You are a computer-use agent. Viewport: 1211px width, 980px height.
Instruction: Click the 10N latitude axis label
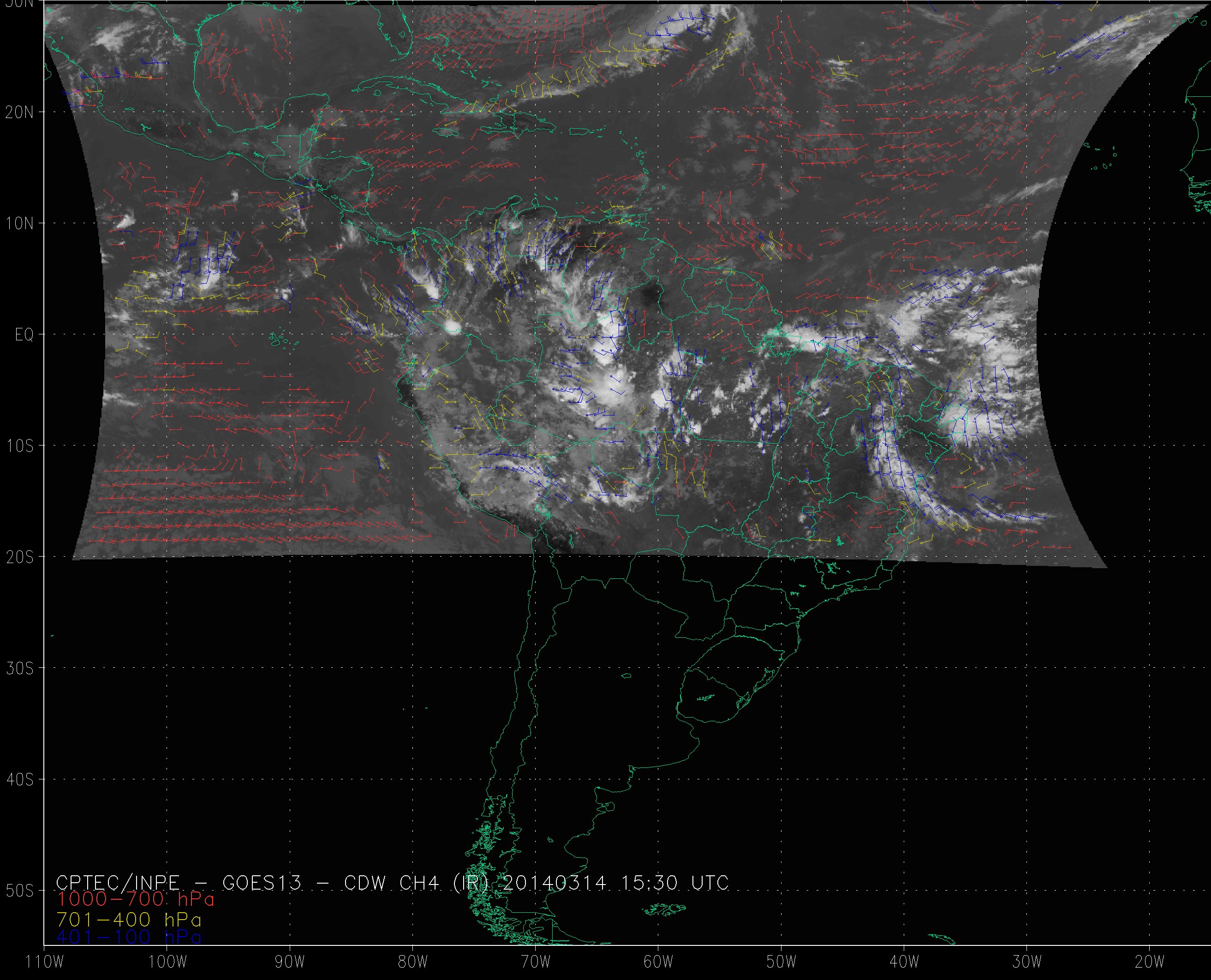point(20,224)
